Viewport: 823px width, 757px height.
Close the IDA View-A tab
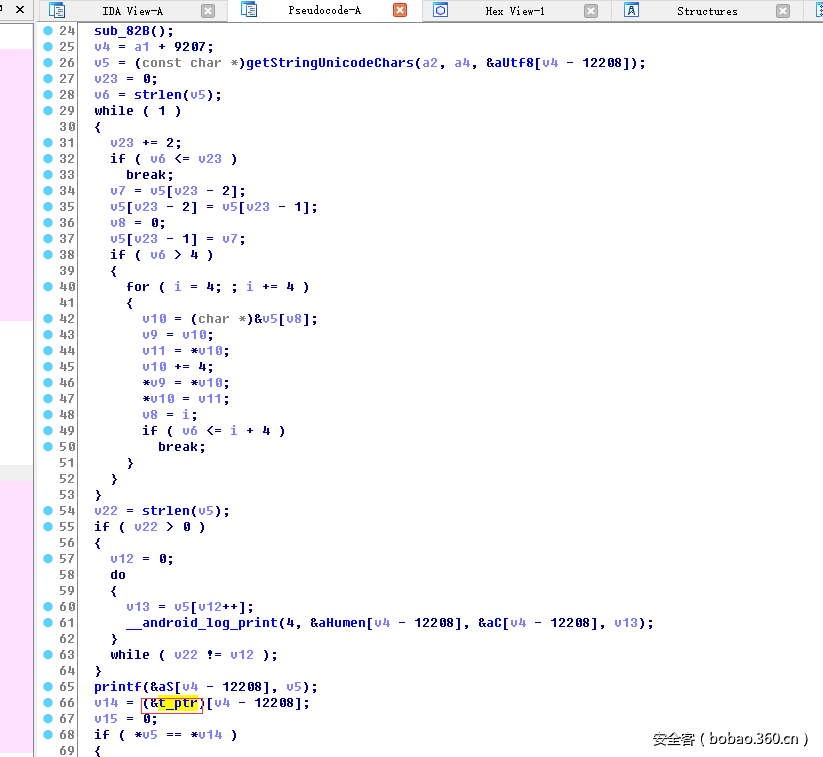208,11
